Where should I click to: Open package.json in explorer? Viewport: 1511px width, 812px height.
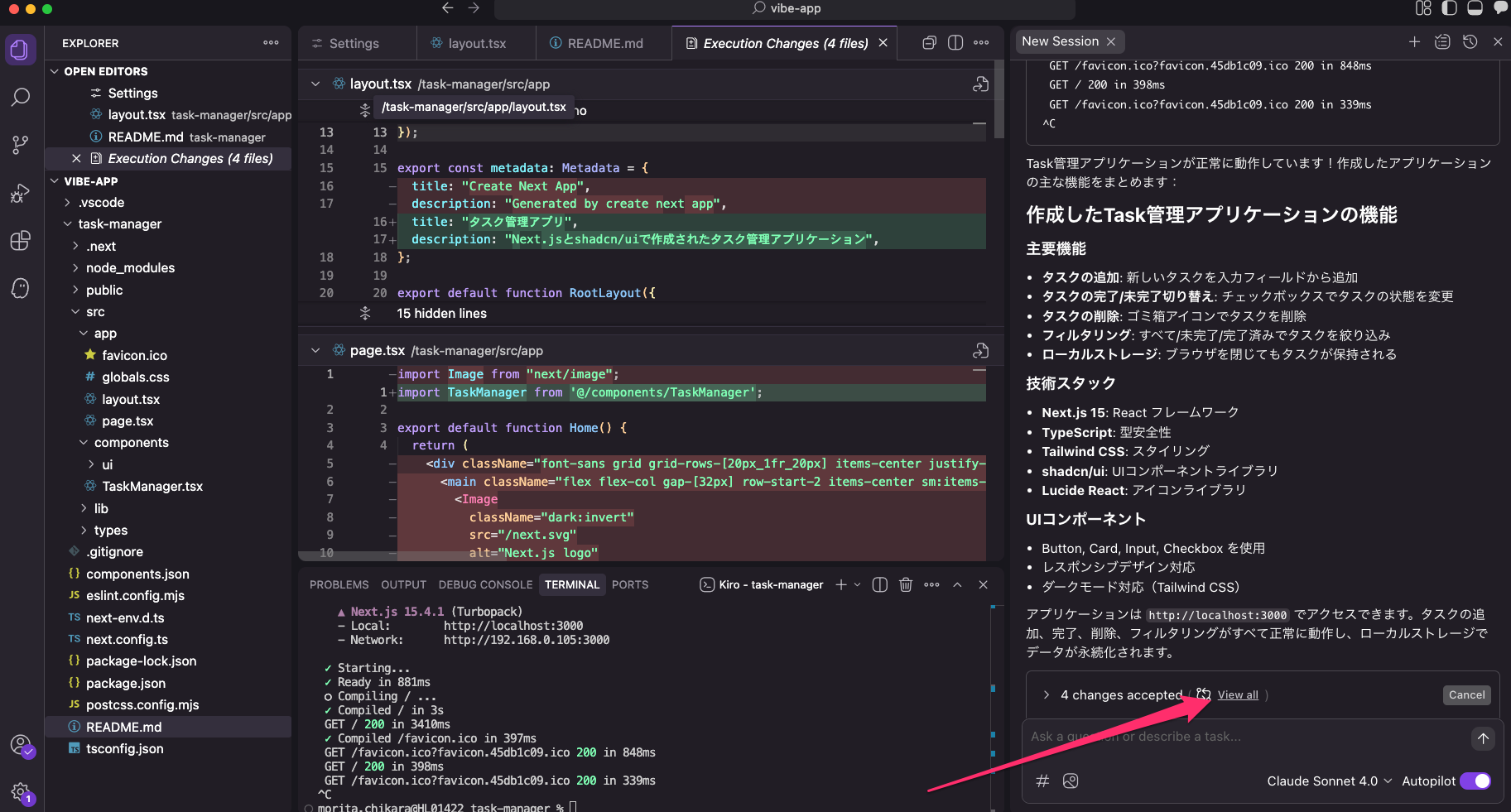[126, 684]
